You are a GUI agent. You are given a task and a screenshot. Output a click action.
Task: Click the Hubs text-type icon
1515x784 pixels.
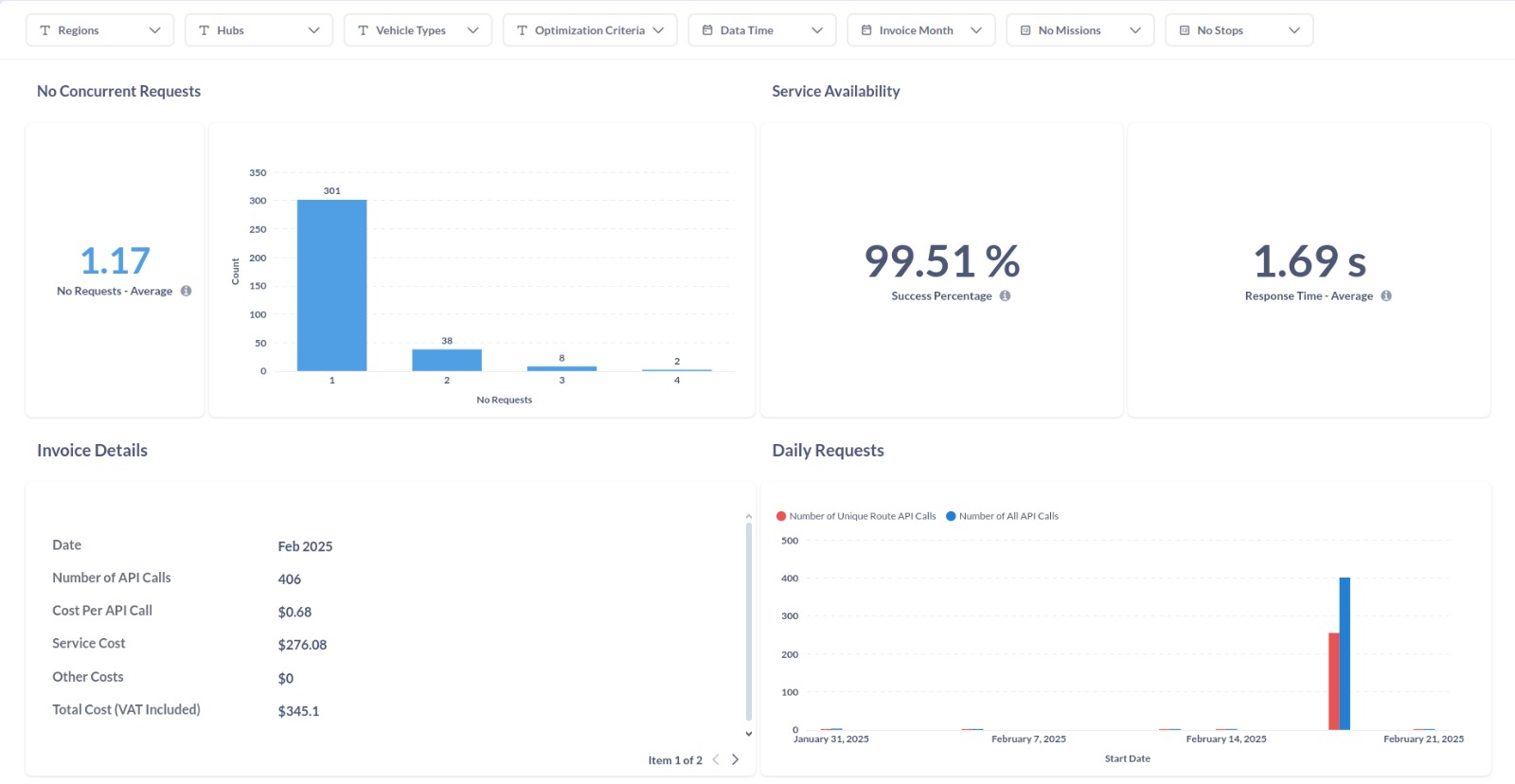coord(204,30)
